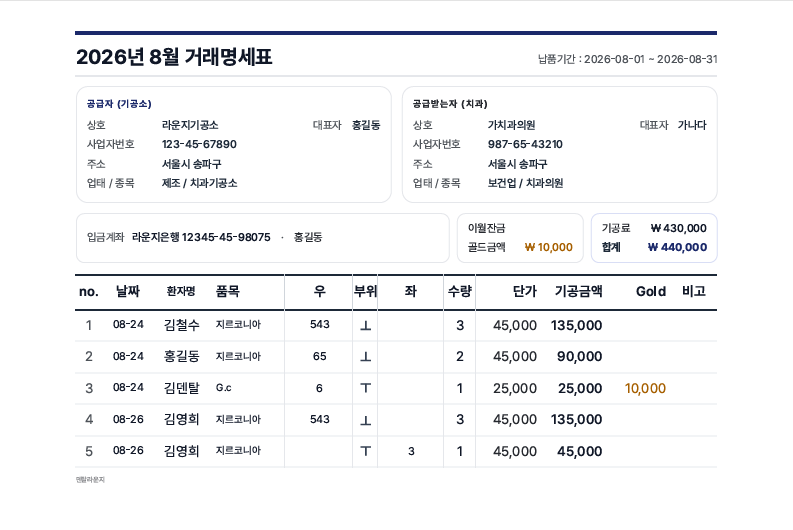Viewport: 793px width, 530px height.
Task: Click the 날짜 column header
Action: [x=128, y=291]
